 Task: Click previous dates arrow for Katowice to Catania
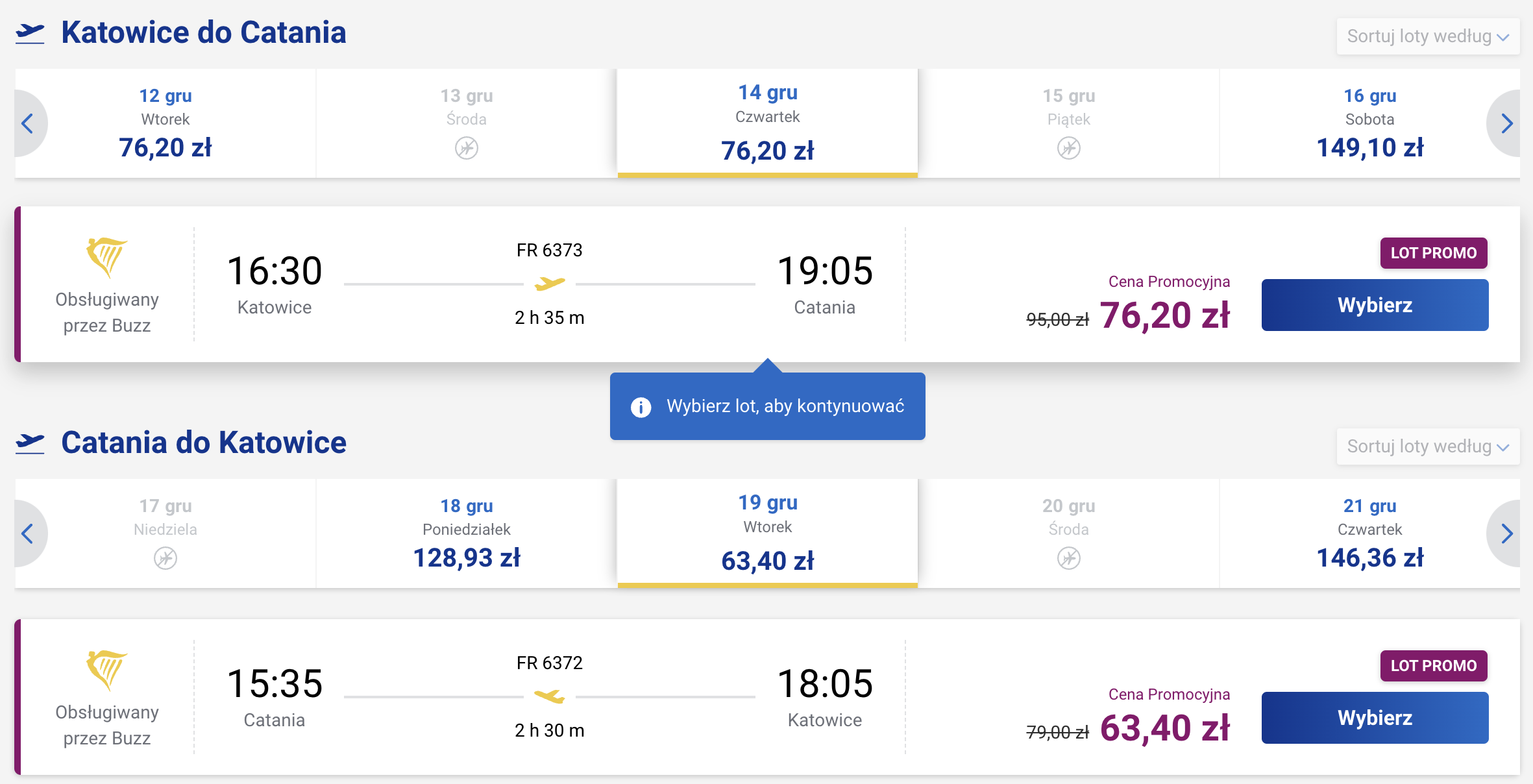(x=29, y=123)
